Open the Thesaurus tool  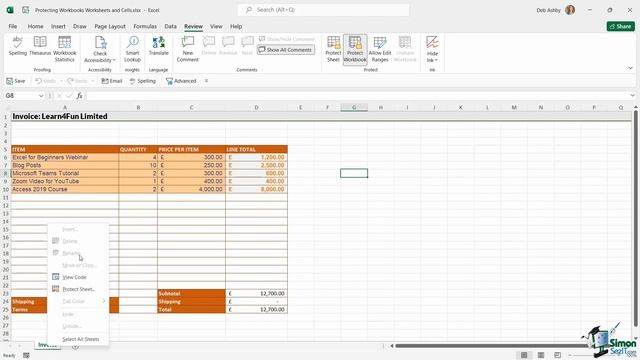point(40,46)
